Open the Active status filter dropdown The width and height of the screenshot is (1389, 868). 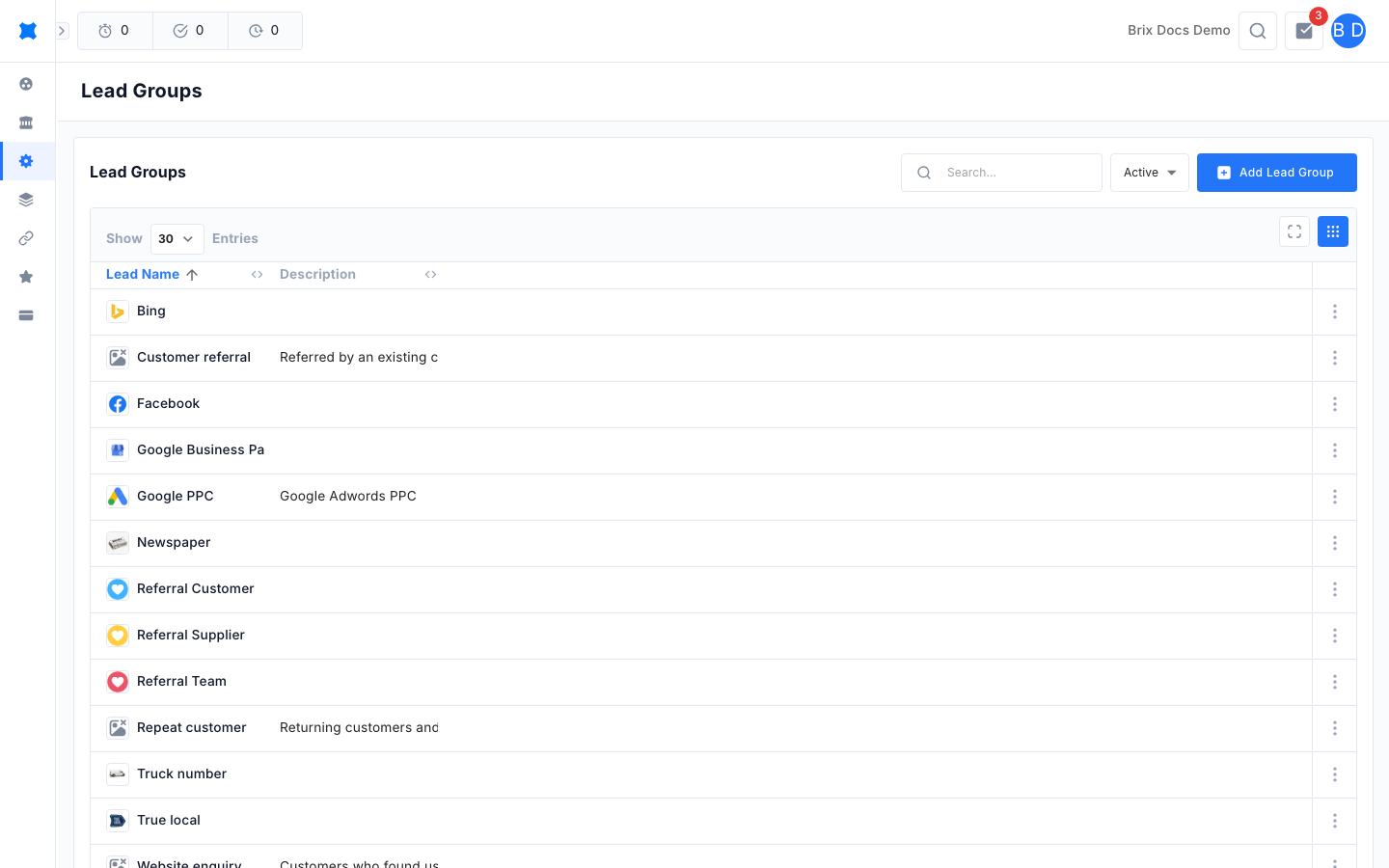tap(1150, 173)
